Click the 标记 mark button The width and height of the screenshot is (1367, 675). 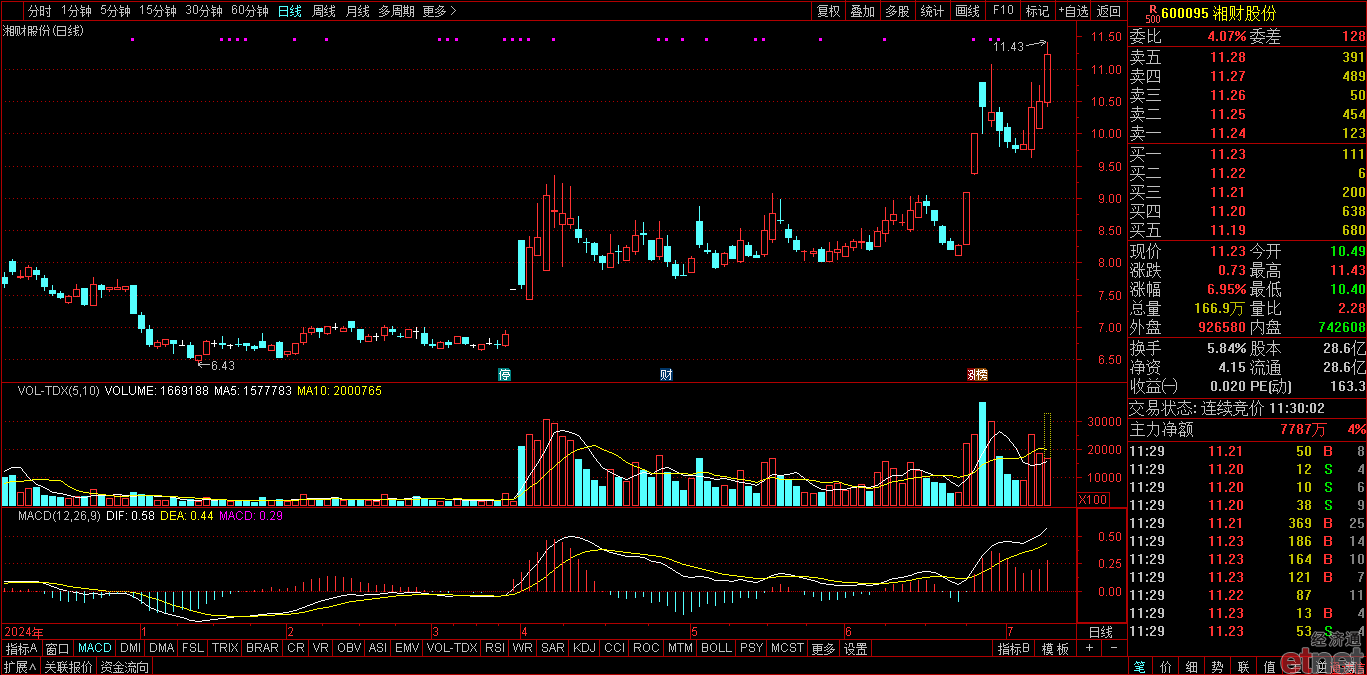click(x=1037, y=11)
